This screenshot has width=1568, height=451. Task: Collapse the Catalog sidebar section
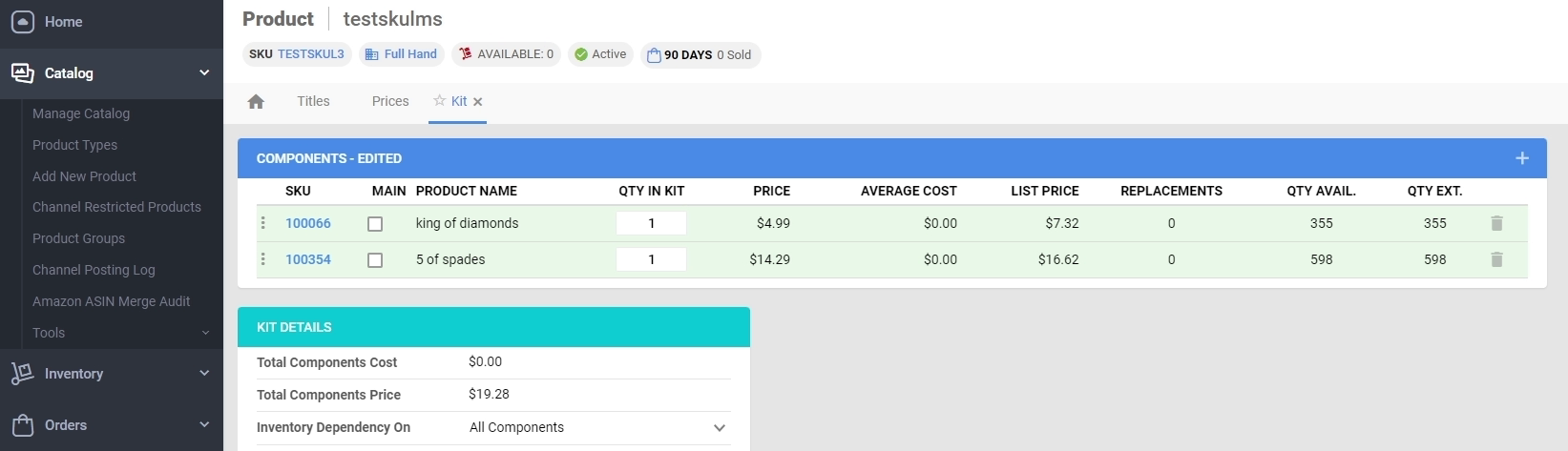[x=204, y=72]
